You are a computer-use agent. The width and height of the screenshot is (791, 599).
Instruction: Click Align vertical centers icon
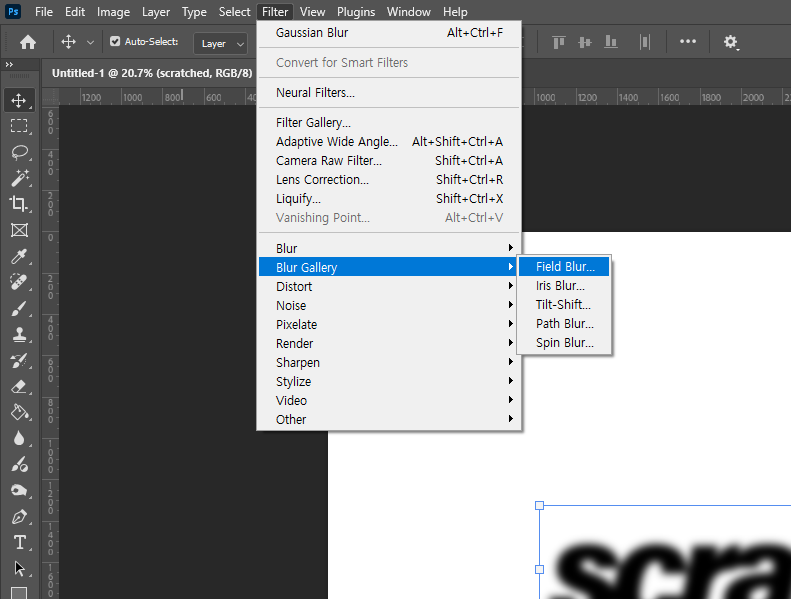585,42
